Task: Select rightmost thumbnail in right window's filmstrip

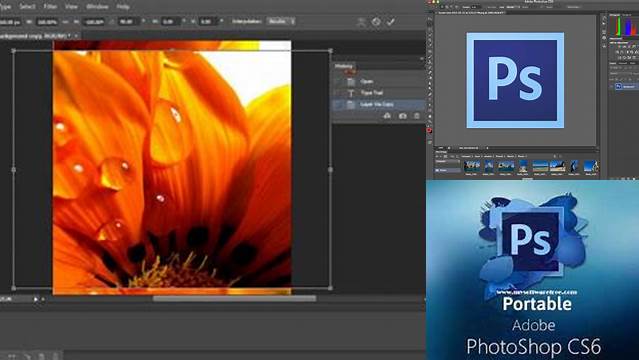Action: [x=591, y=166]
